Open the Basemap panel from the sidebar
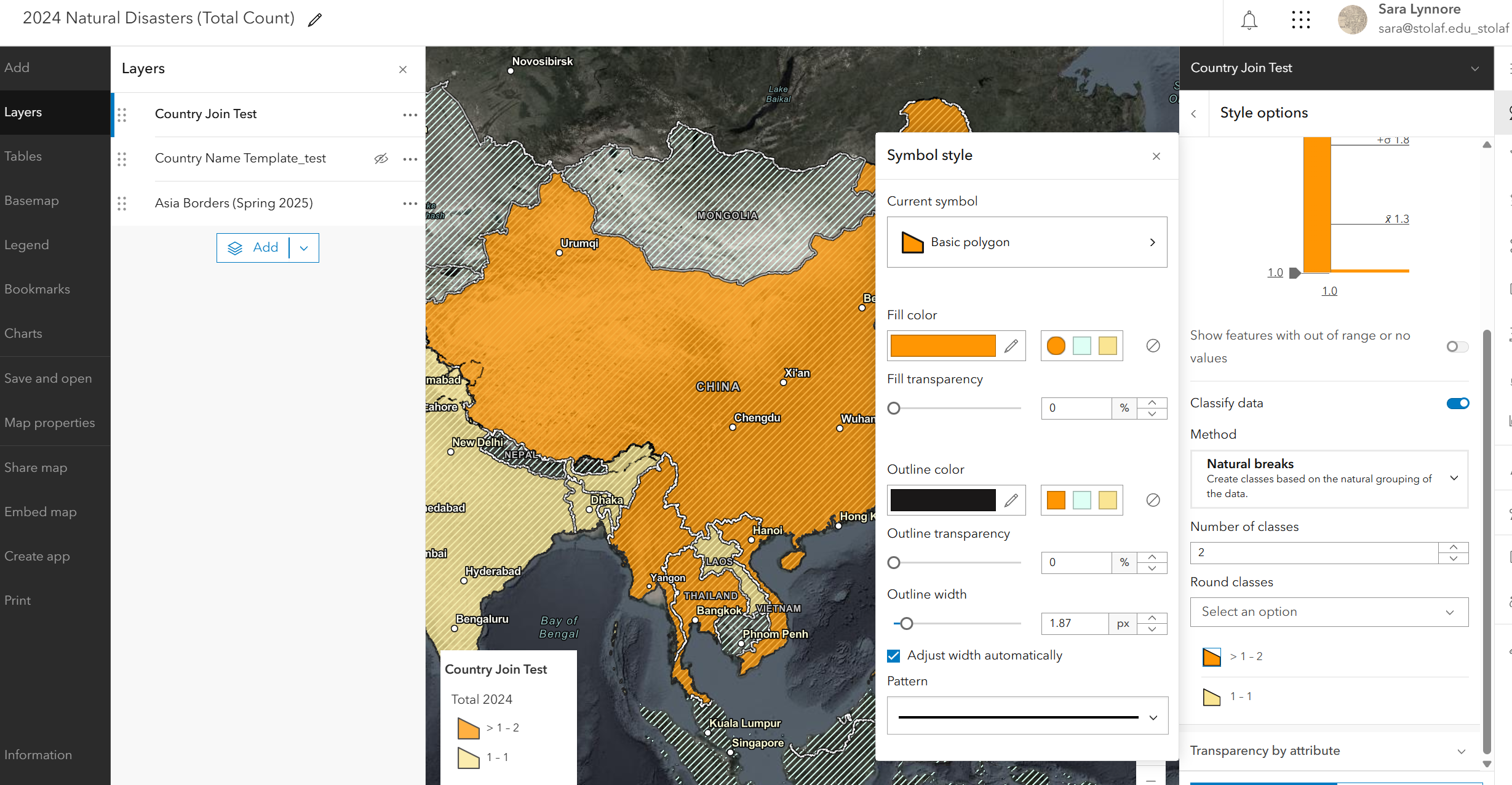Viewport: 1512px width, 785px height. [31, 201]
